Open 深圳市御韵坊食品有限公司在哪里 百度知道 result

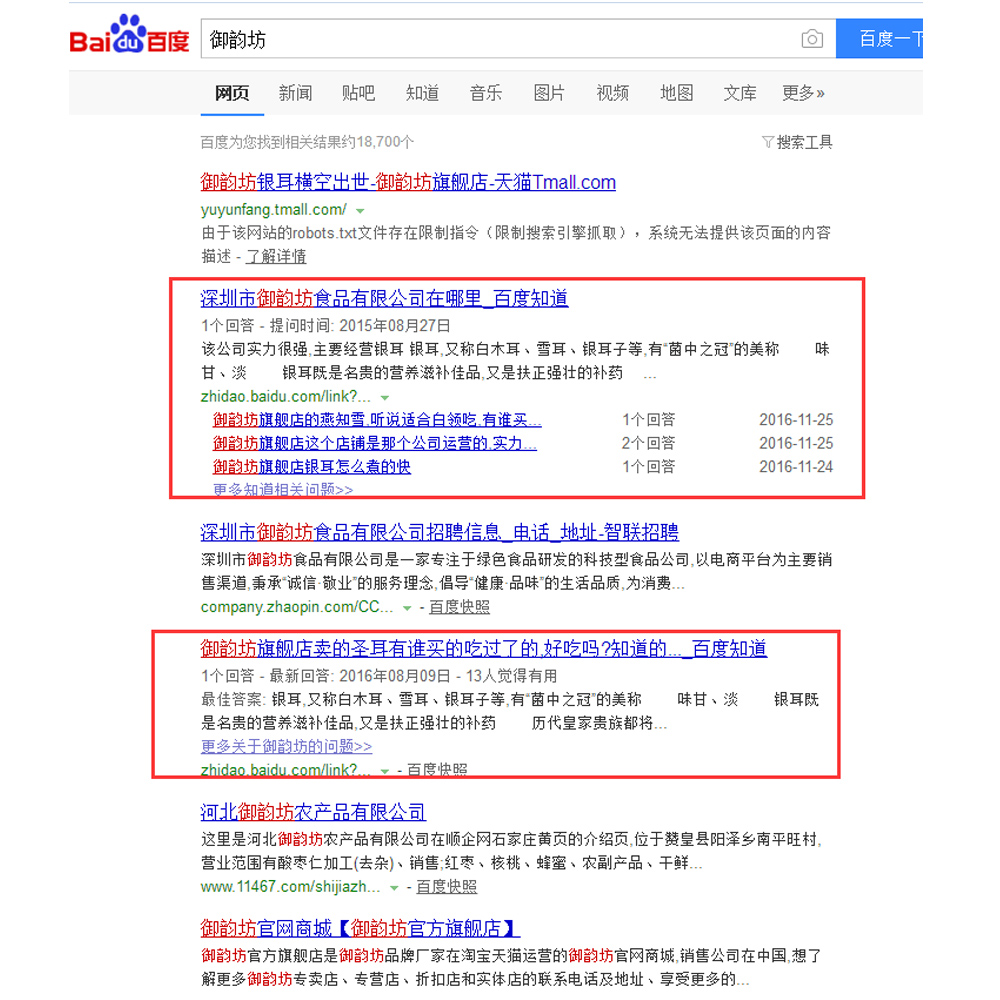tap(385, 298)
